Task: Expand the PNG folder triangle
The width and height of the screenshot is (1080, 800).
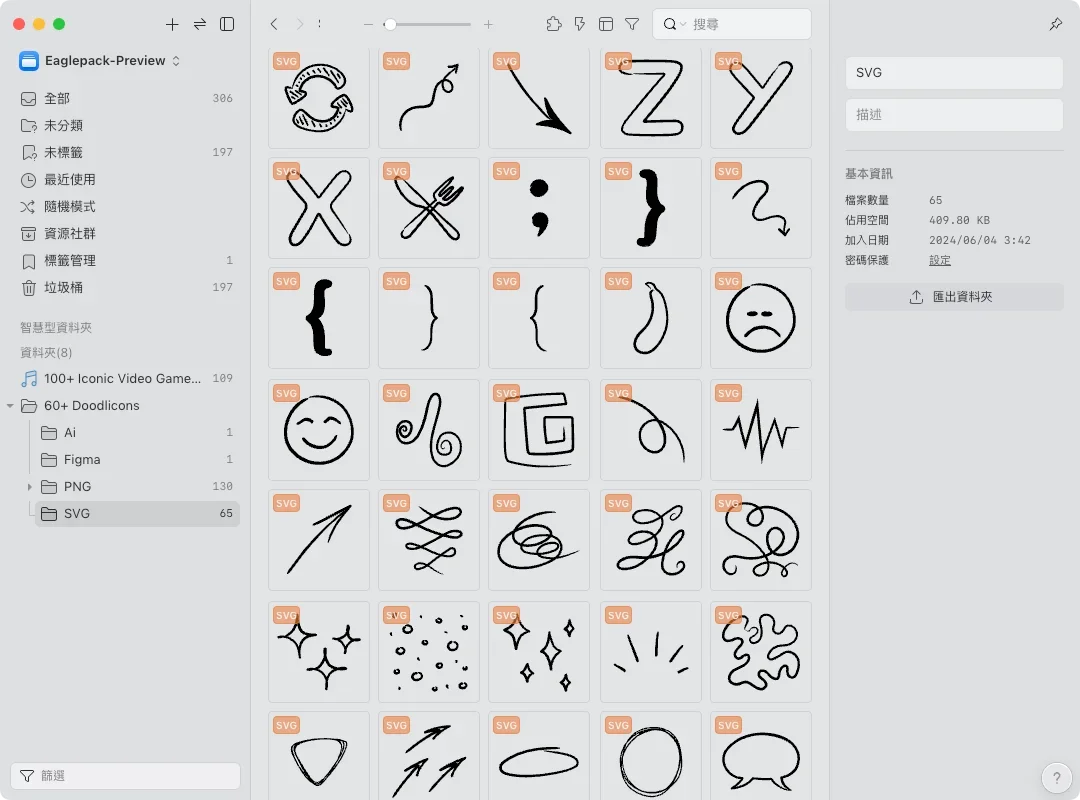Action: coord(30,487)
